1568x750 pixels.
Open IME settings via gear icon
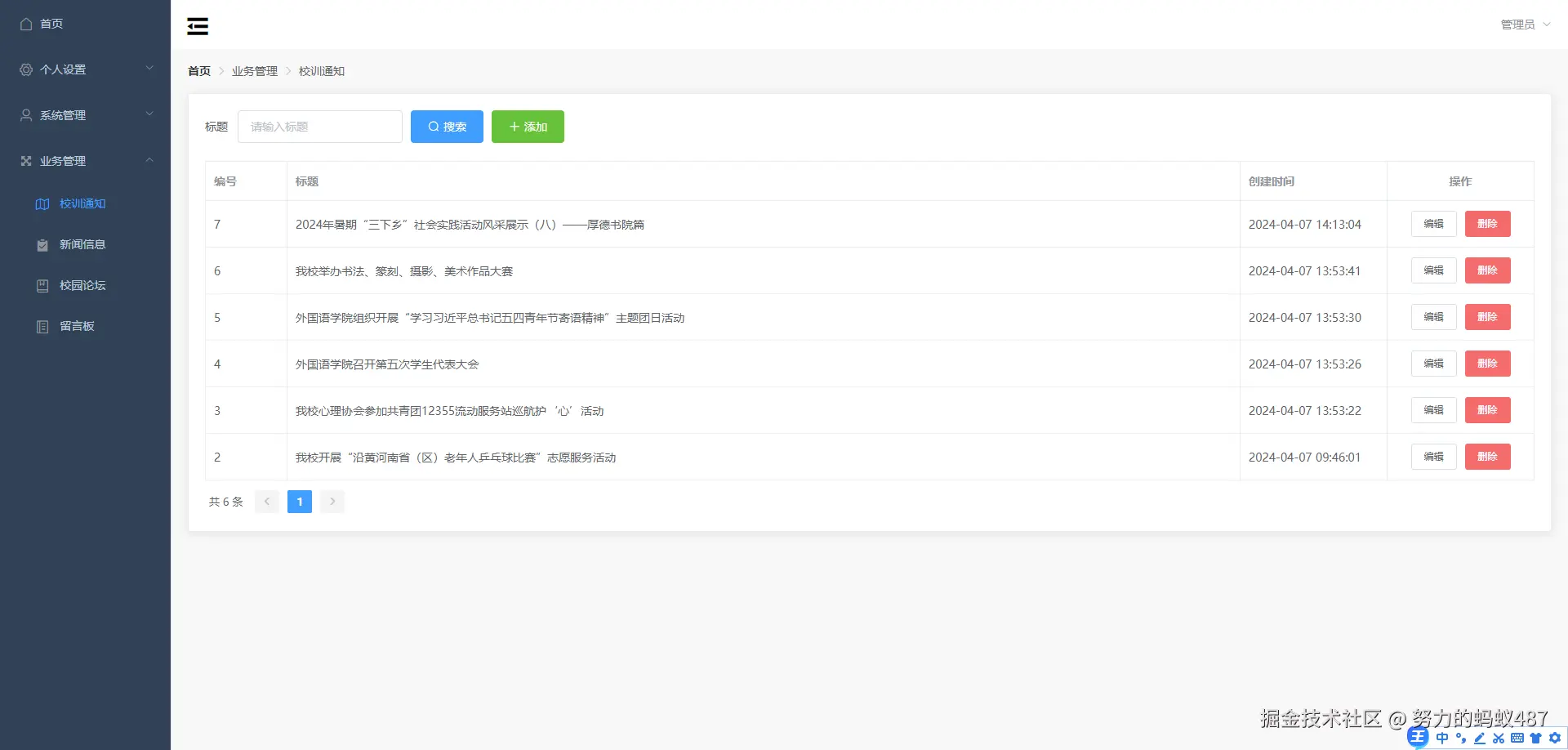1553,738
